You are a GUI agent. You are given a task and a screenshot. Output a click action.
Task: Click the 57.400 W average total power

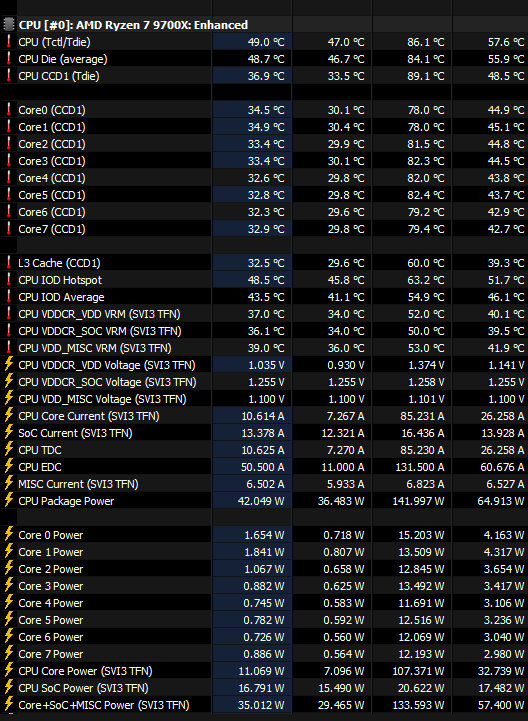501,706
